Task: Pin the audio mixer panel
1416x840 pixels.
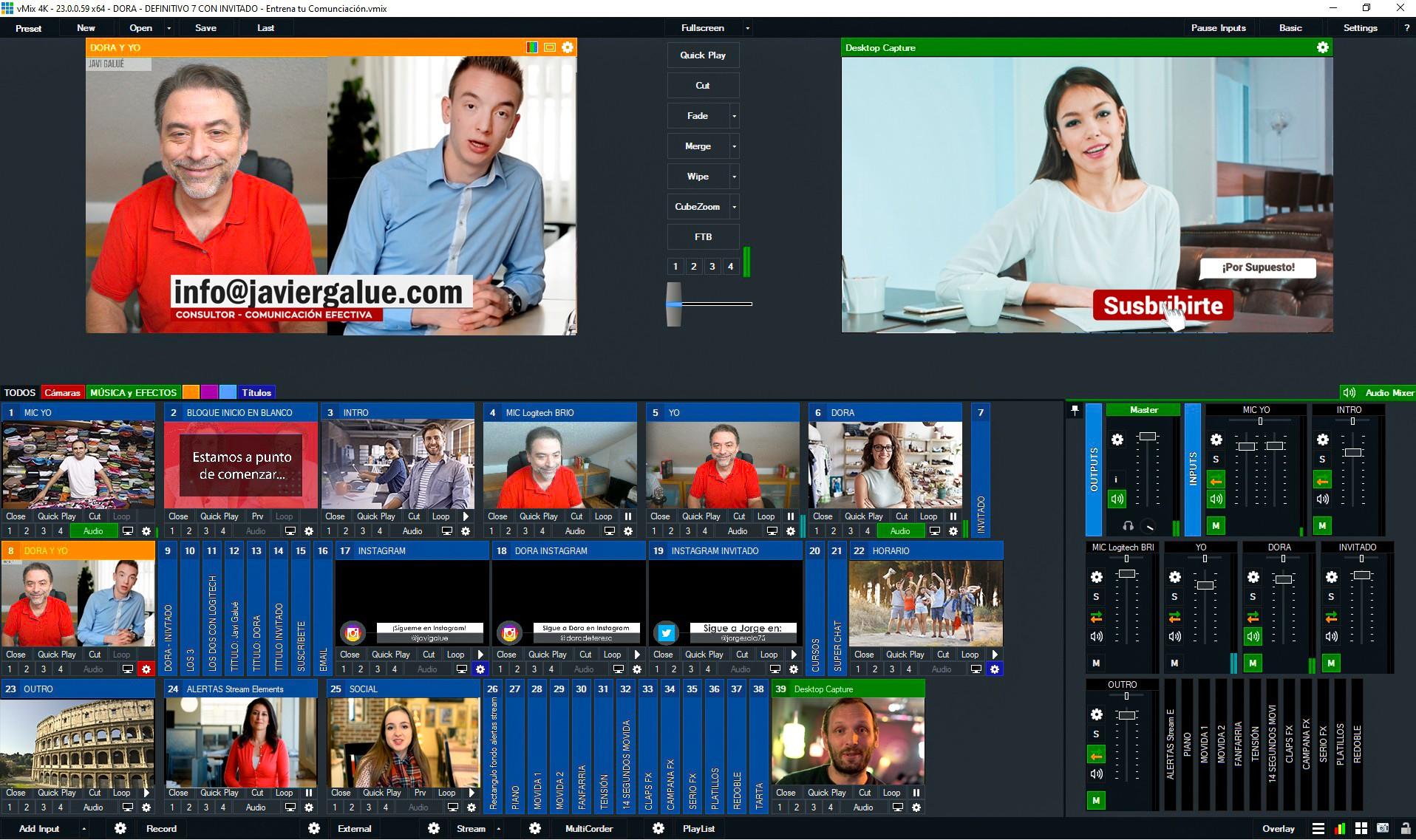Action: tap(1075, 410)
